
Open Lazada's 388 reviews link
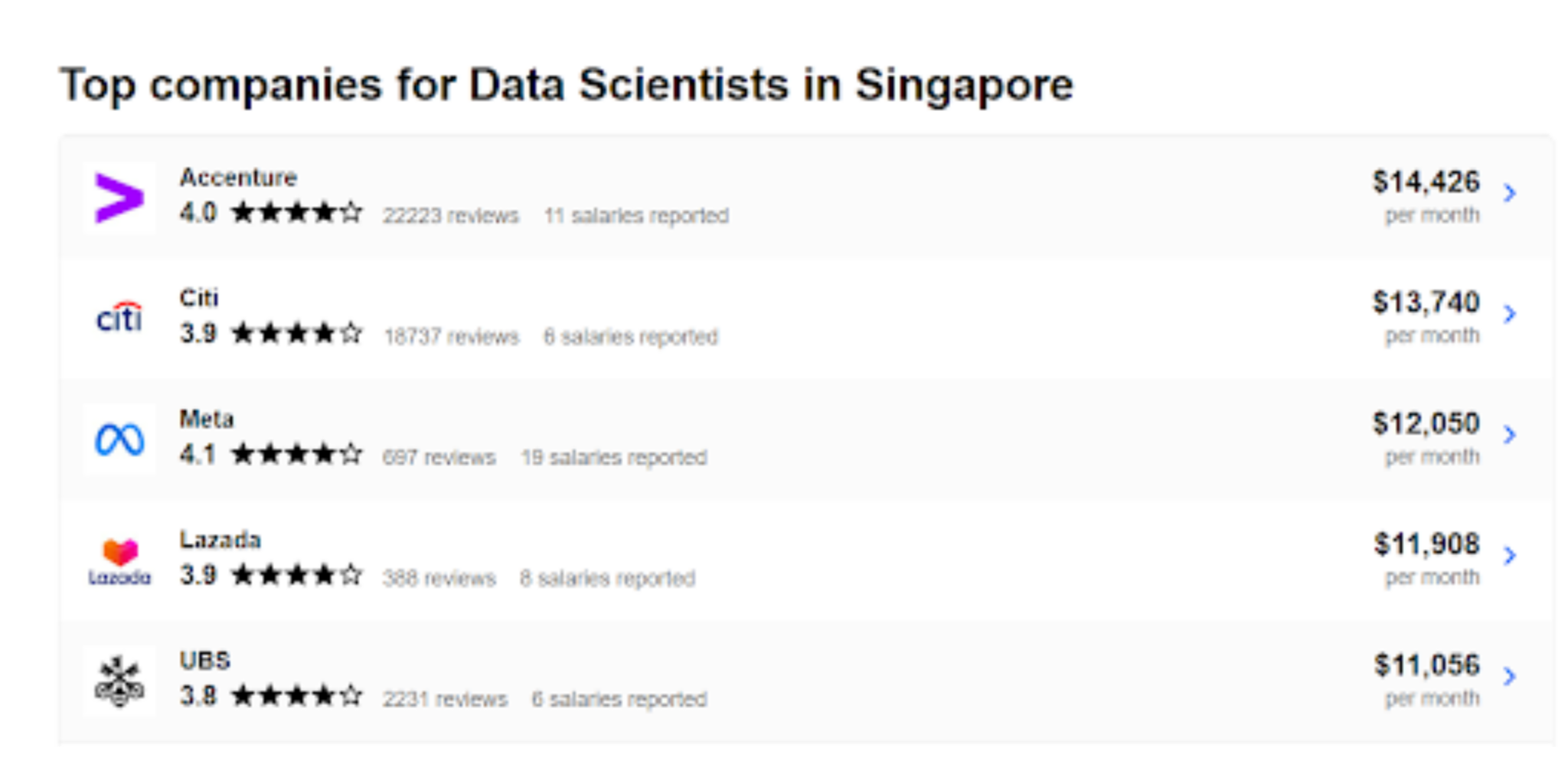coord(439,579)
